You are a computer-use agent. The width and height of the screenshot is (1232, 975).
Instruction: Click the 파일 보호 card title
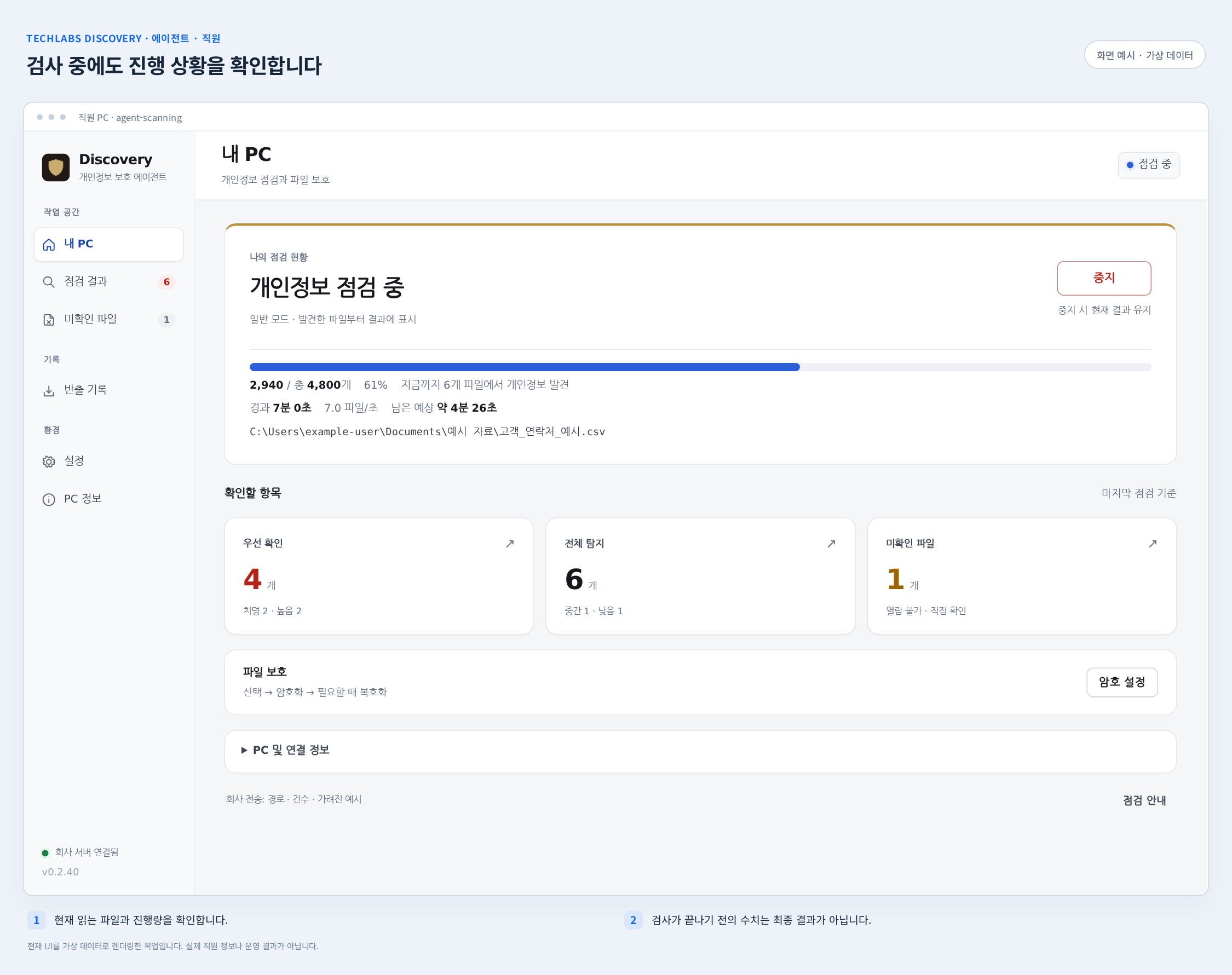click(x=265, y=672)
